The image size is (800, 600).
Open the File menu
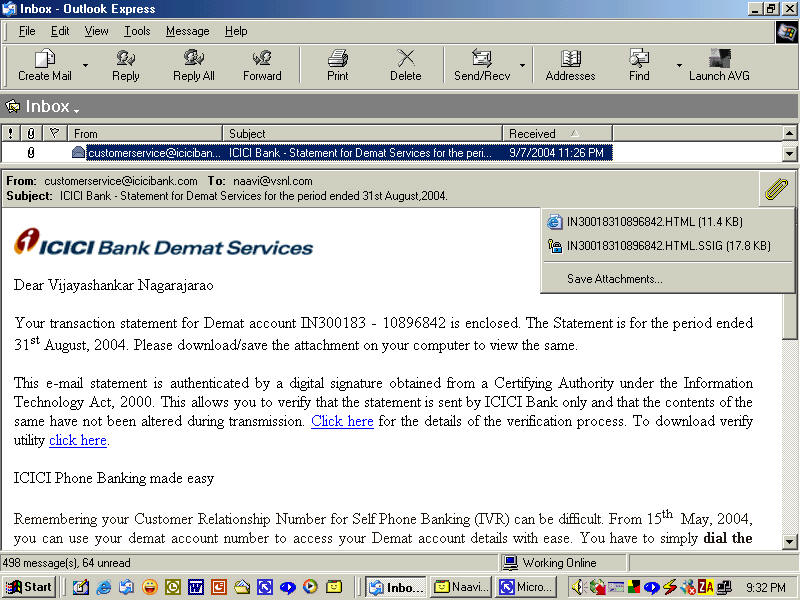(27, 31)
